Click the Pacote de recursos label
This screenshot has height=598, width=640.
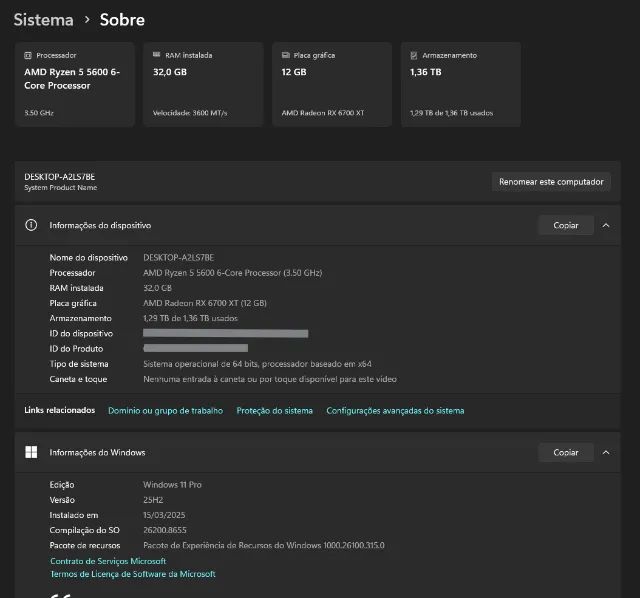[x=85, y=545]
